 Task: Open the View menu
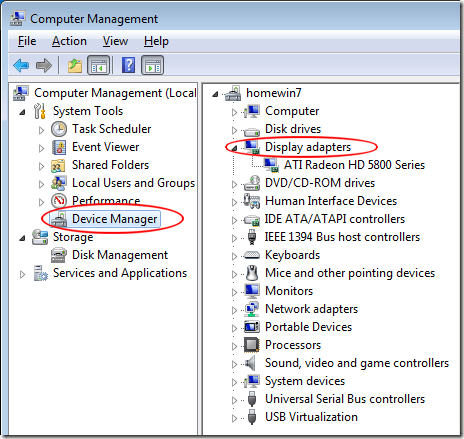click(x=115, y=41)
